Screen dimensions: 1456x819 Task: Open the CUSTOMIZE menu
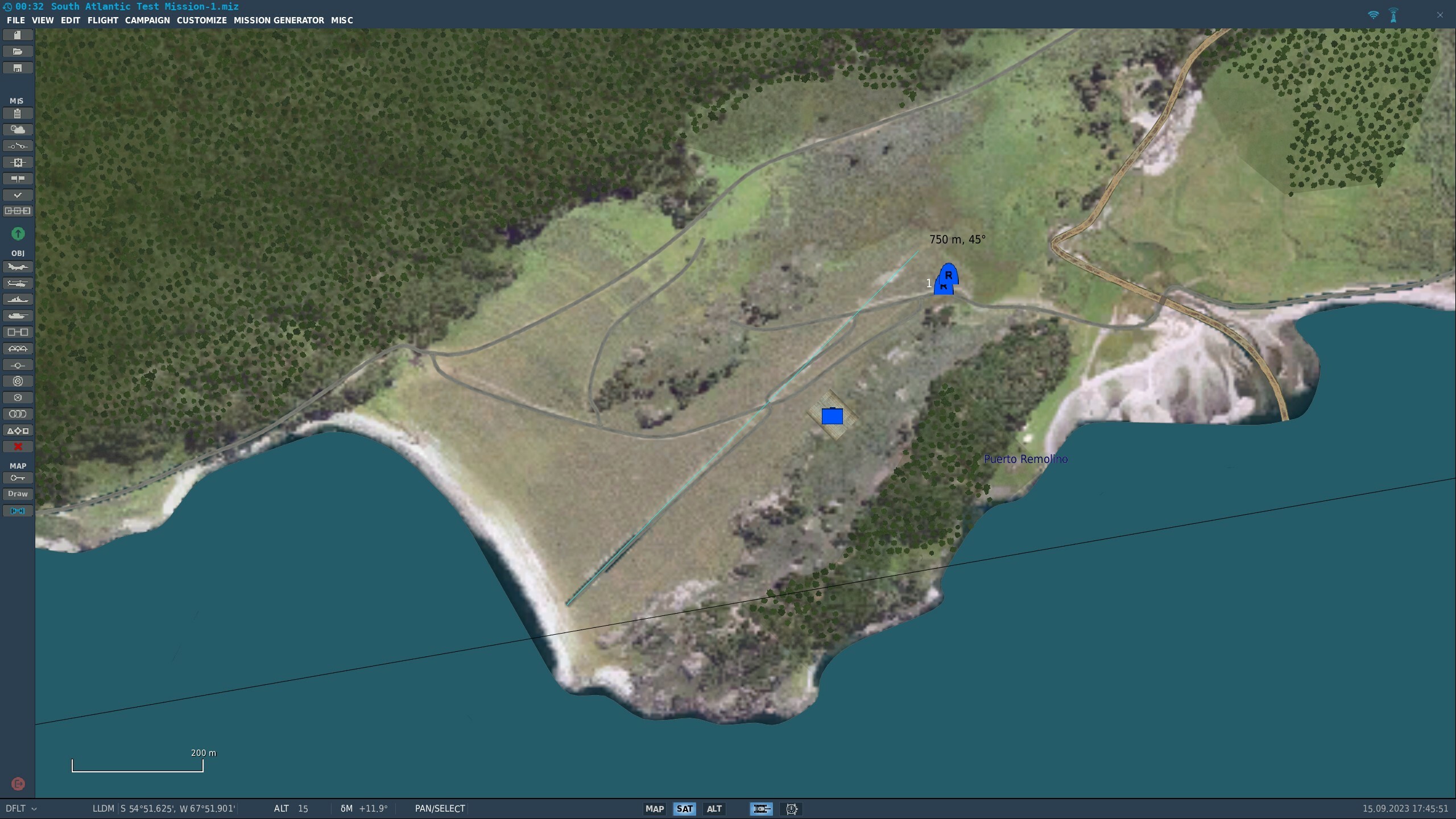click(x=201, y=20)
